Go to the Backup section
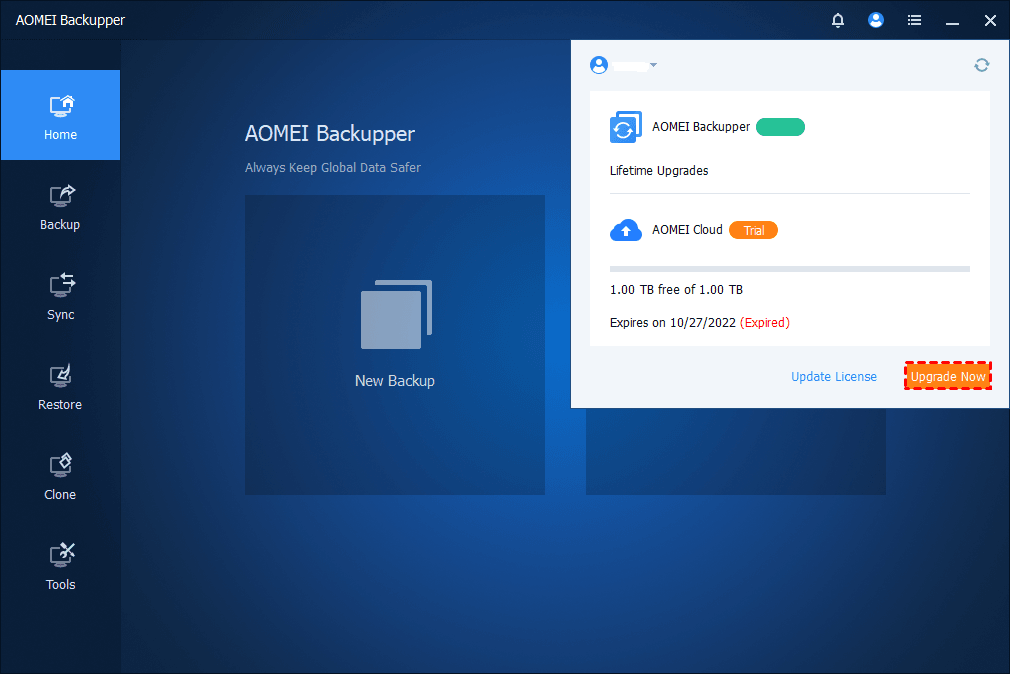1010x674 pixels. pyautogui.click(x=60, y=207)
